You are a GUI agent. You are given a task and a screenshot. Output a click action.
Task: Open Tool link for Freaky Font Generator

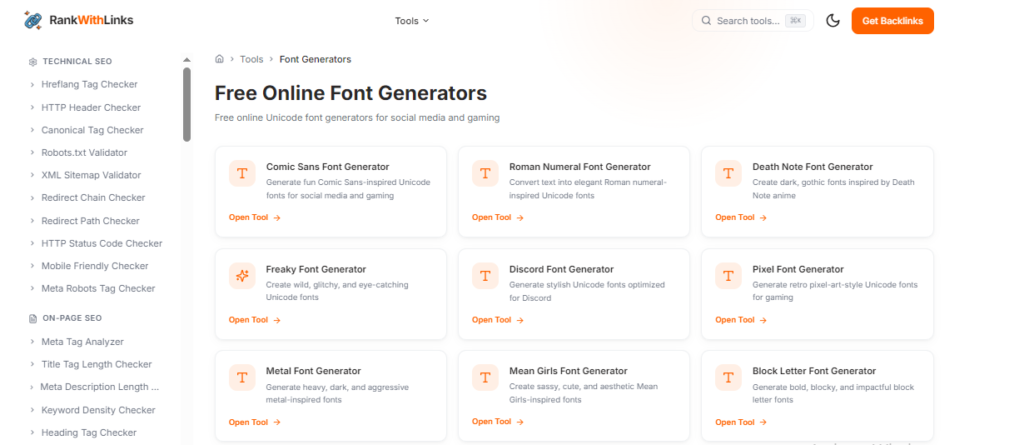[255, 320]
